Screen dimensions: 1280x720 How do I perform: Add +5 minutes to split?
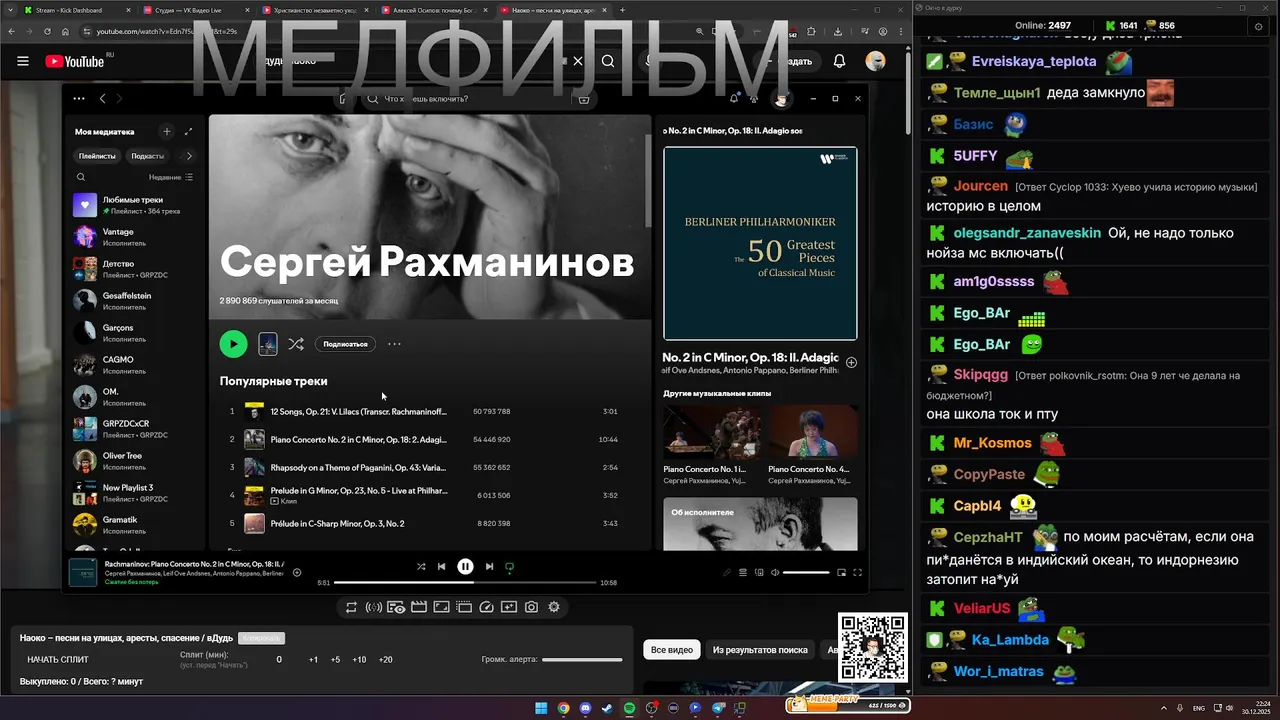click(335, 660)
